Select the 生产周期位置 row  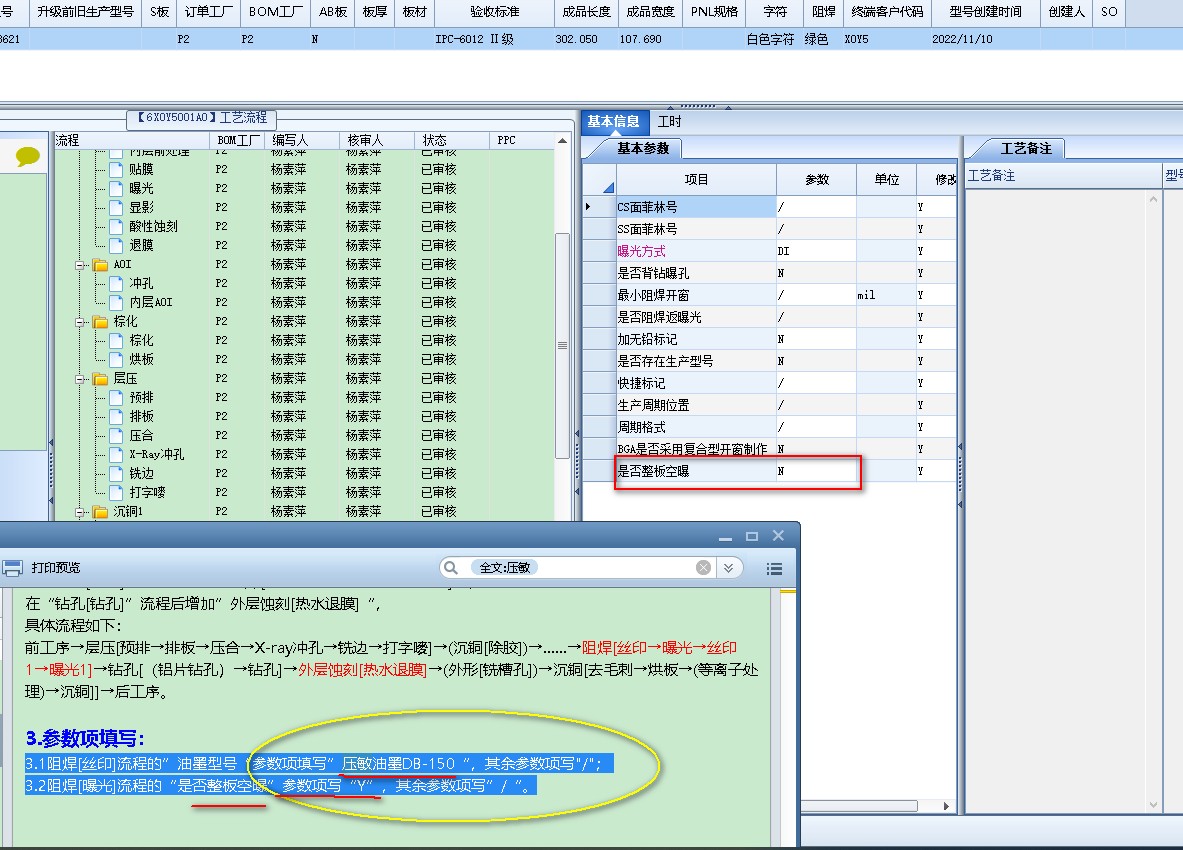tap(771, 405)
